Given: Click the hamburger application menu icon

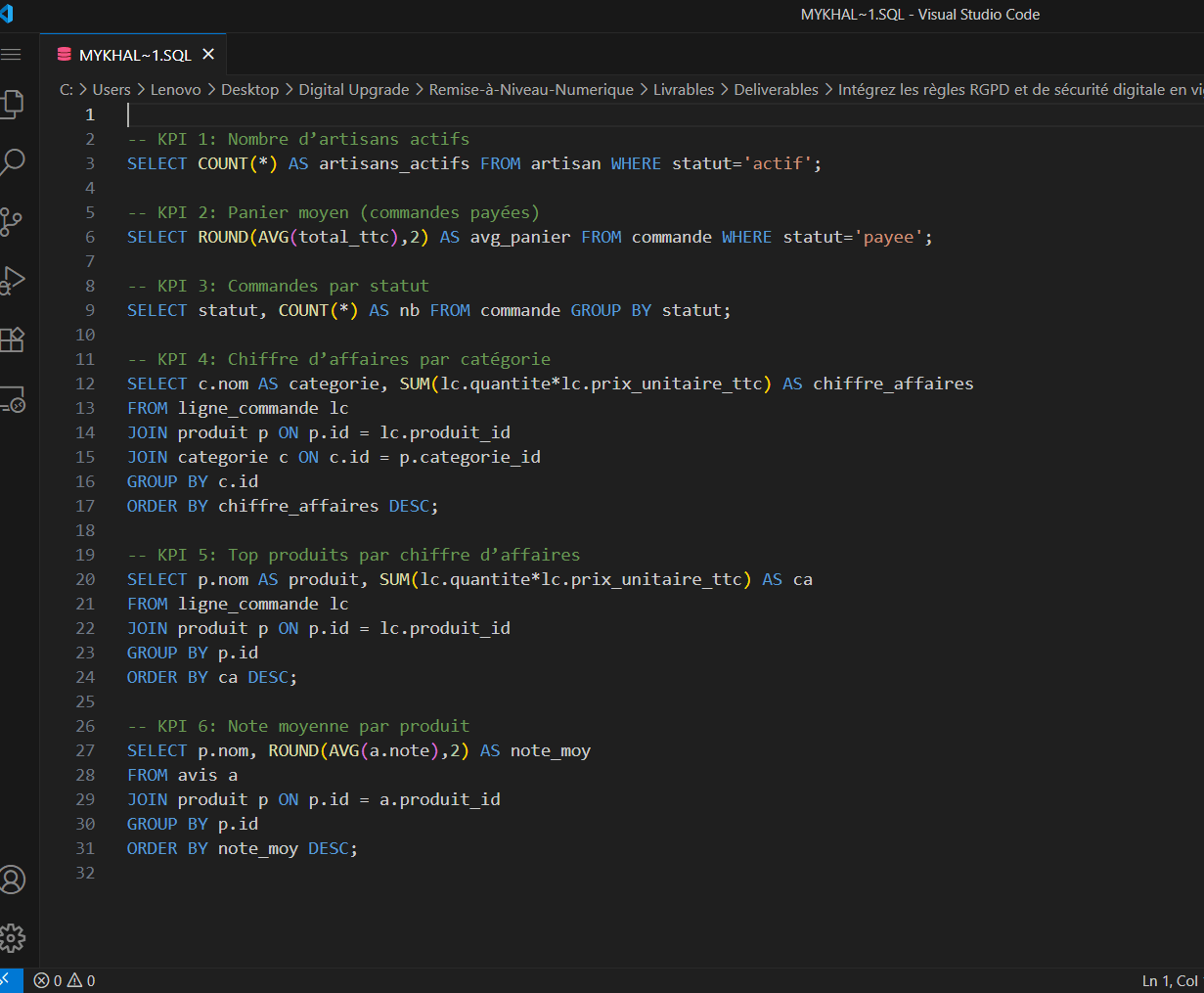Looking at the screenshot, I should [x=11, y=55].
